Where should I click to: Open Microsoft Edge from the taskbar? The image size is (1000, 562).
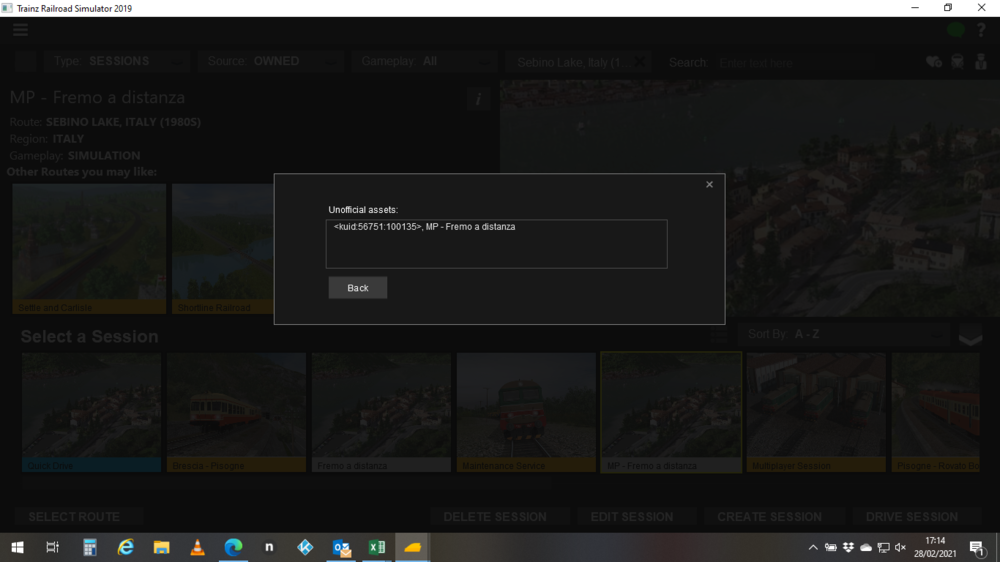233,547
